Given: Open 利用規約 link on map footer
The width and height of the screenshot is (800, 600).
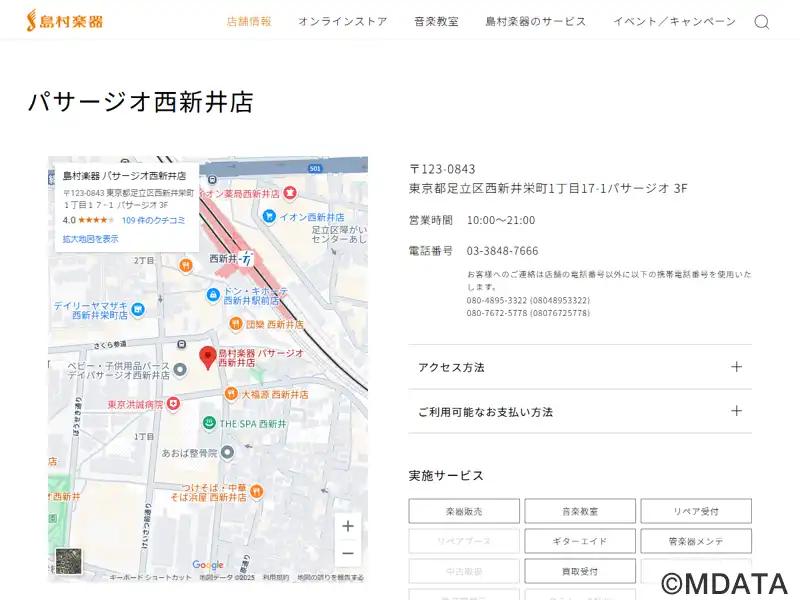Looking at the screenshot, I should (276, 578).
